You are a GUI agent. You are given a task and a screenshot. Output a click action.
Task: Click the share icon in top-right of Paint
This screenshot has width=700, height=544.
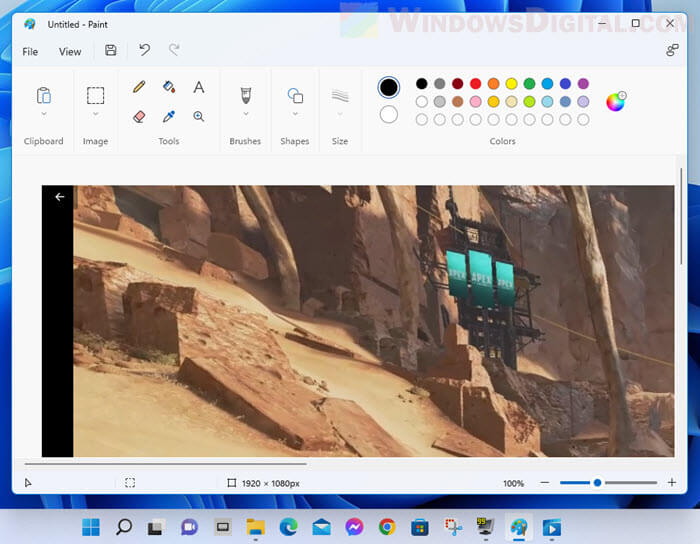(672, 50)
